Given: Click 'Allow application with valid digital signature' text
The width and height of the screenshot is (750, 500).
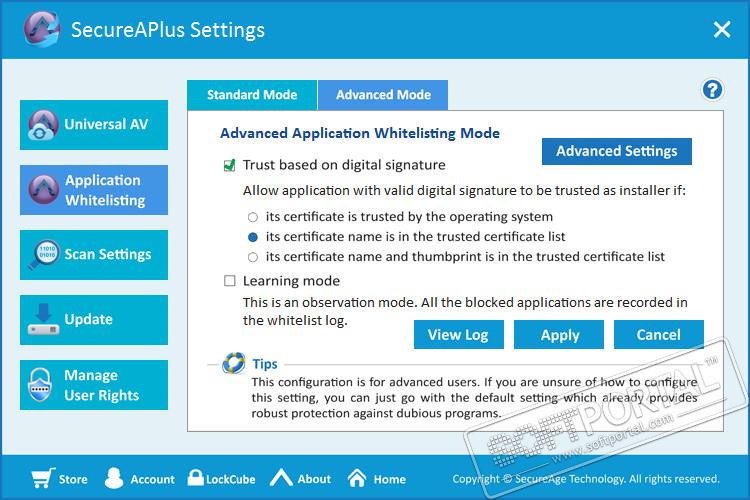Looking at the screenshot, I should [464, 190].
